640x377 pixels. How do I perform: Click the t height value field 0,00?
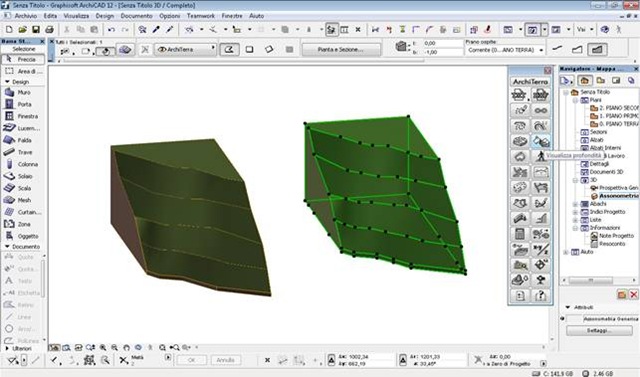point(442,43)
